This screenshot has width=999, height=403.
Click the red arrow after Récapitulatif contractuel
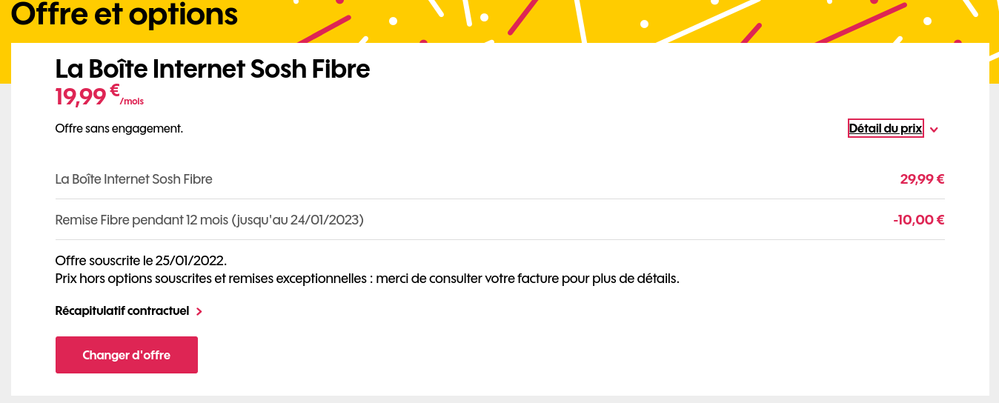pyautogui.click(x=200, y=312)
